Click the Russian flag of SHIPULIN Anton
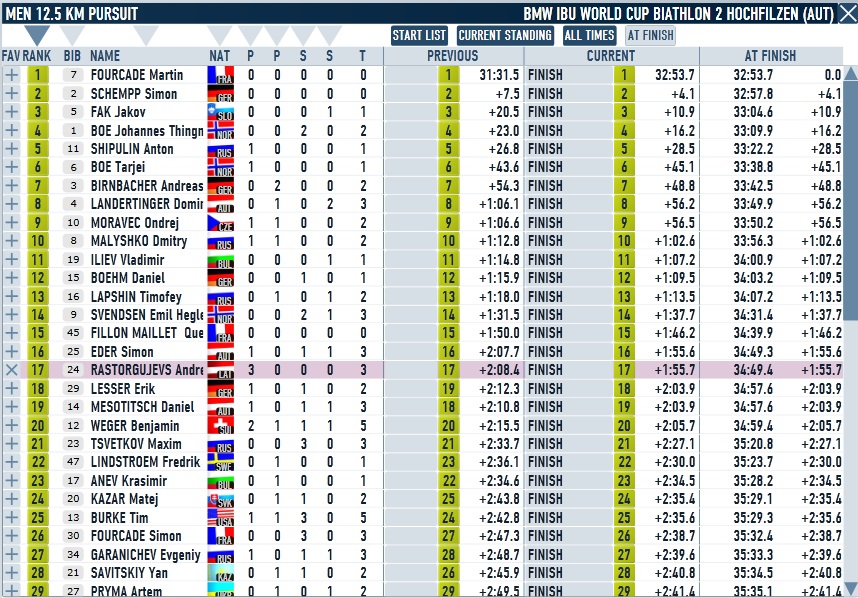The image size is (858, 598). coord(221,149)
